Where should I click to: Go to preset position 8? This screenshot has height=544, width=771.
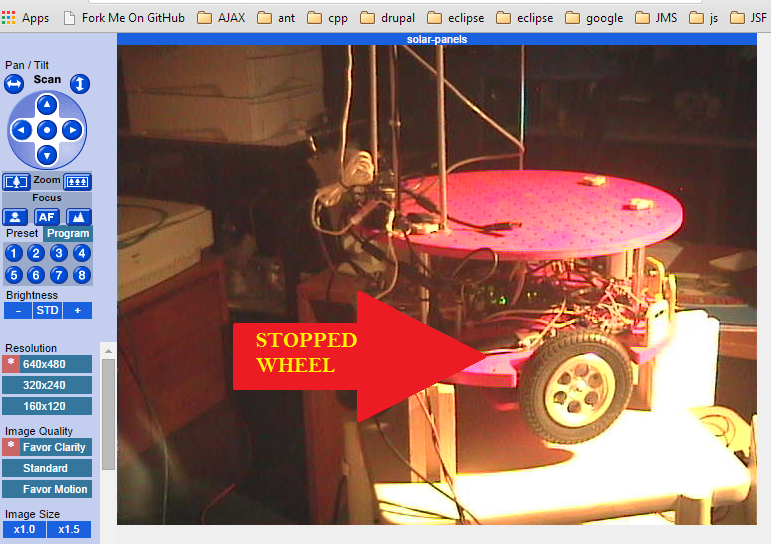82,275
